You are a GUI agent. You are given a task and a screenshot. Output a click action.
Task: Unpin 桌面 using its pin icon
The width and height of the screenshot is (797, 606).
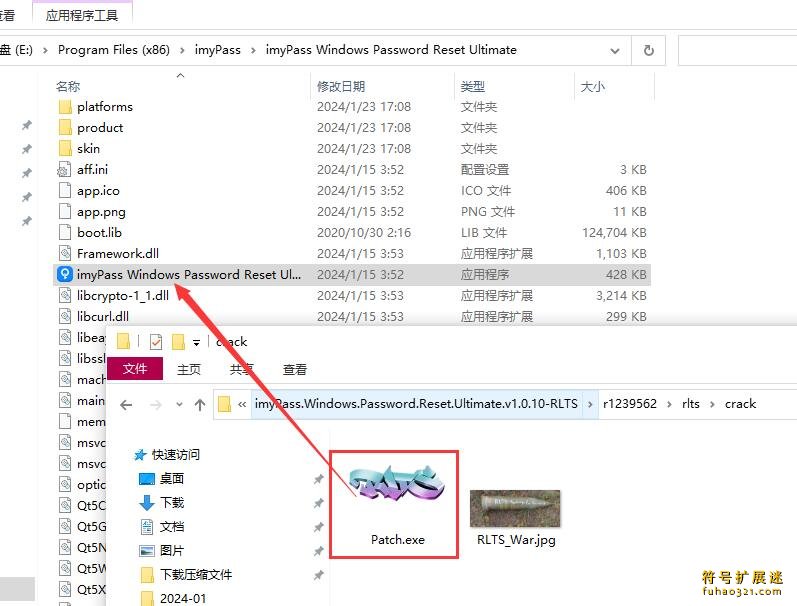(318, 479)
